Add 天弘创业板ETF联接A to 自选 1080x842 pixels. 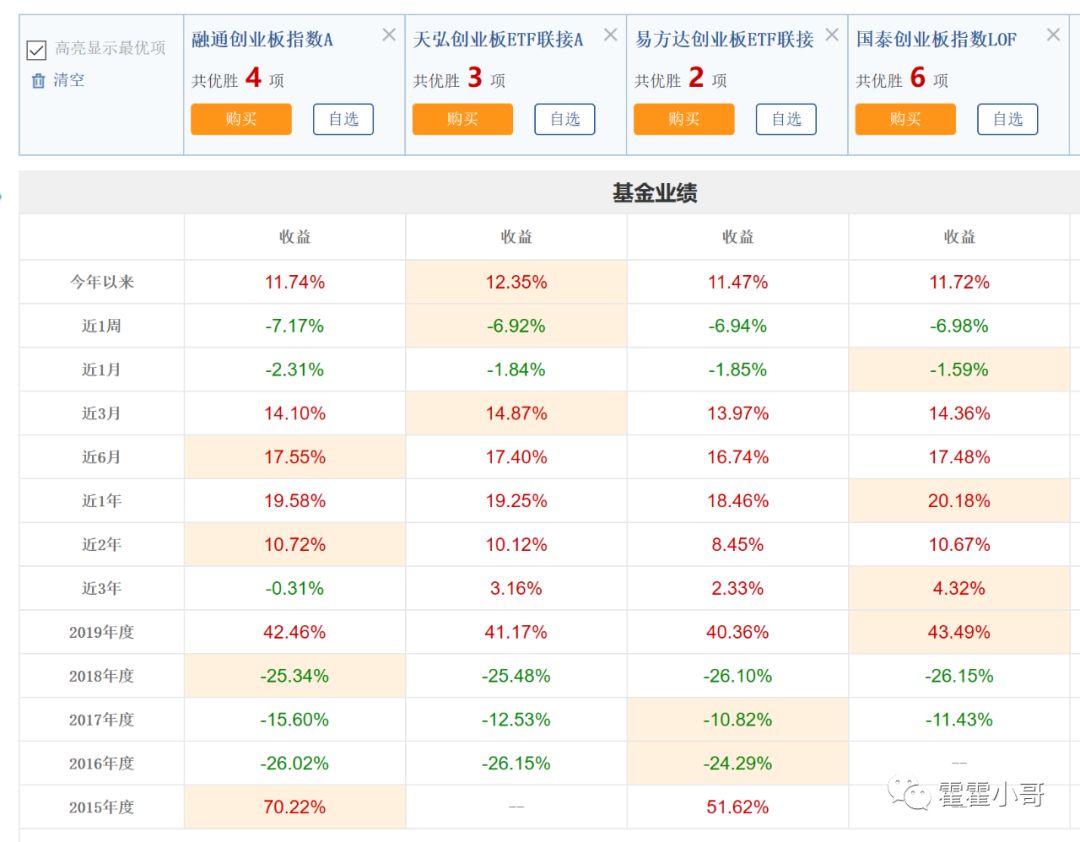(565, 119)
